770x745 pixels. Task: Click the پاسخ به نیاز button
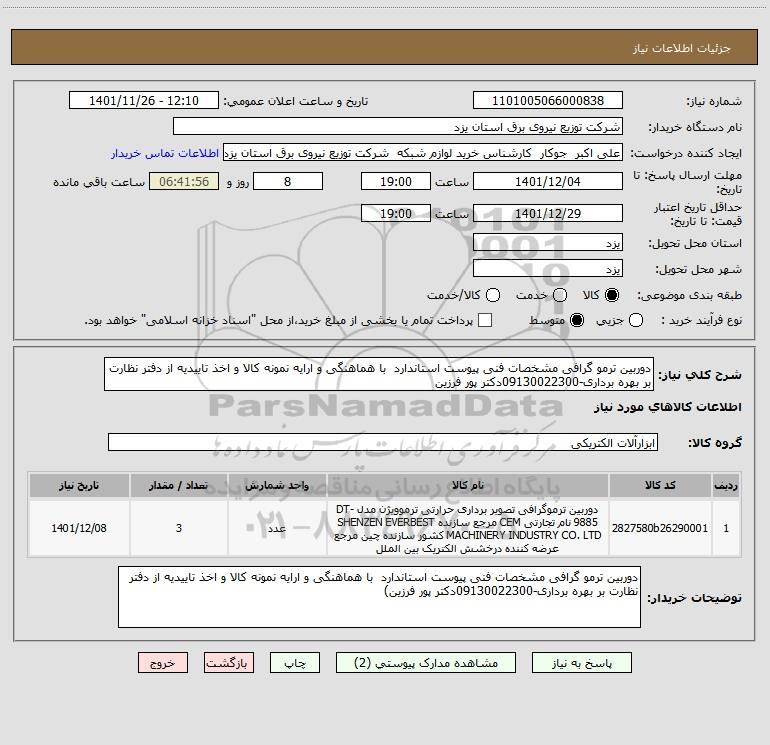point(582,663)
